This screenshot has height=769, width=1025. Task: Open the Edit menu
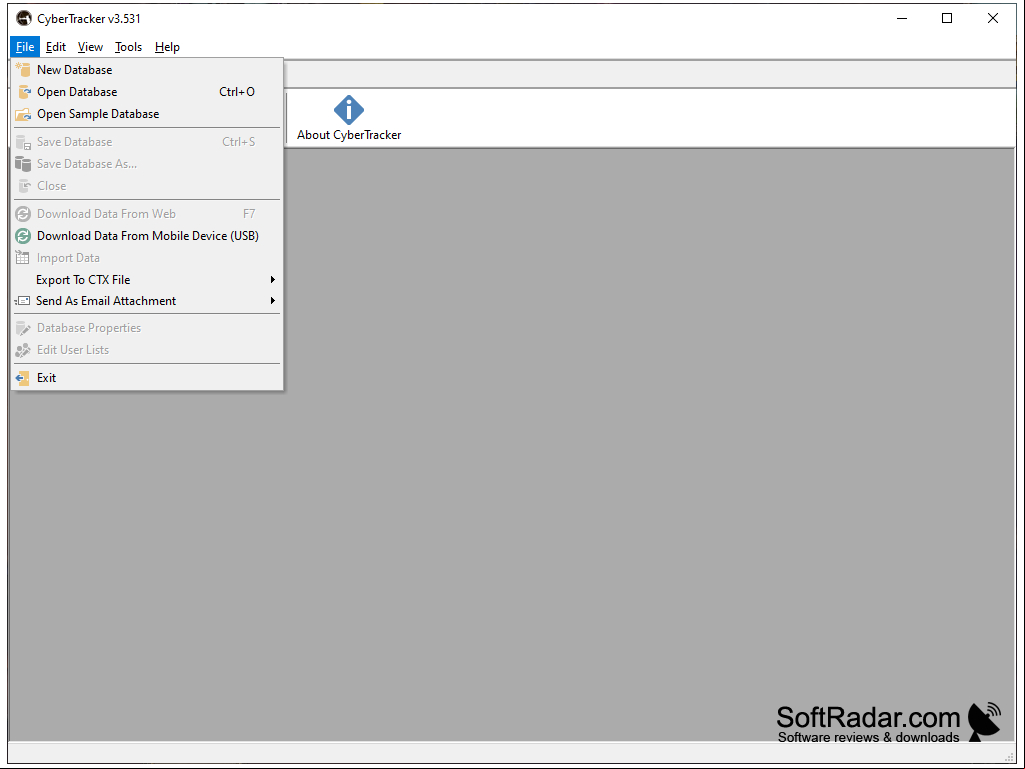pos(56,47)
